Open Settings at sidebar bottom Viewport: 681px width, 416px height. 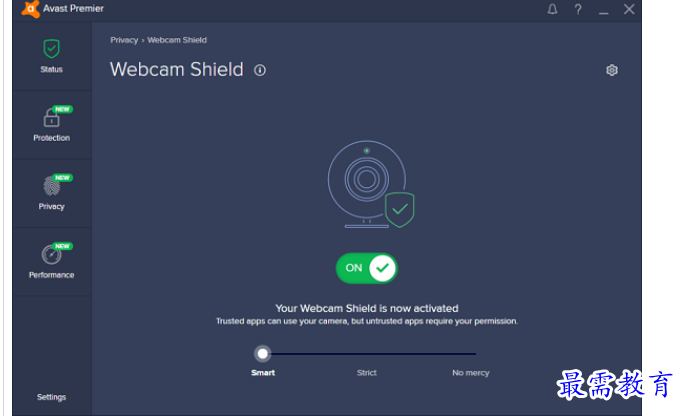pos(51,397)
